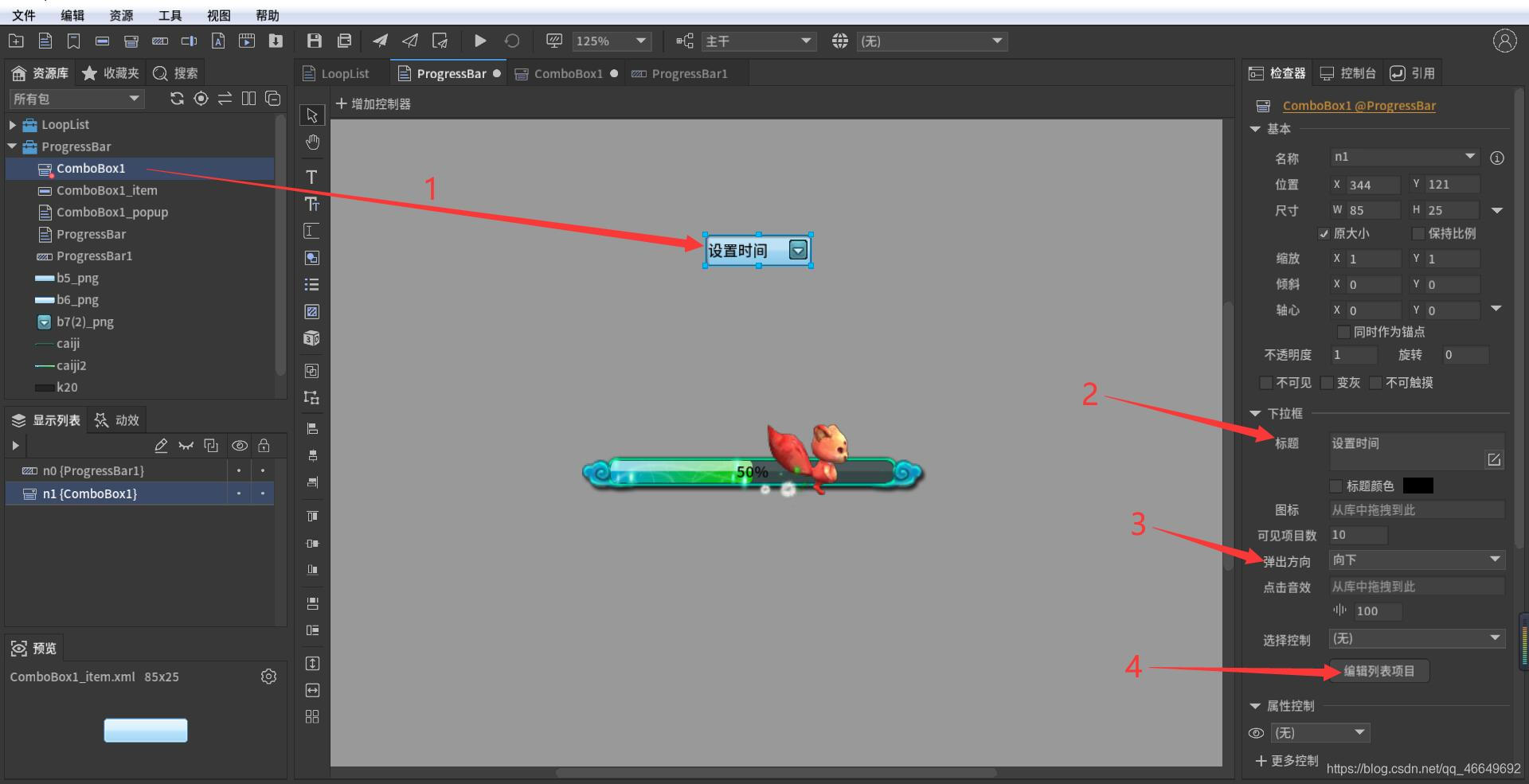This screenshot has height=784, width=1529.
Task: Toggle two-column library view icon
Action: pos(248,98)
